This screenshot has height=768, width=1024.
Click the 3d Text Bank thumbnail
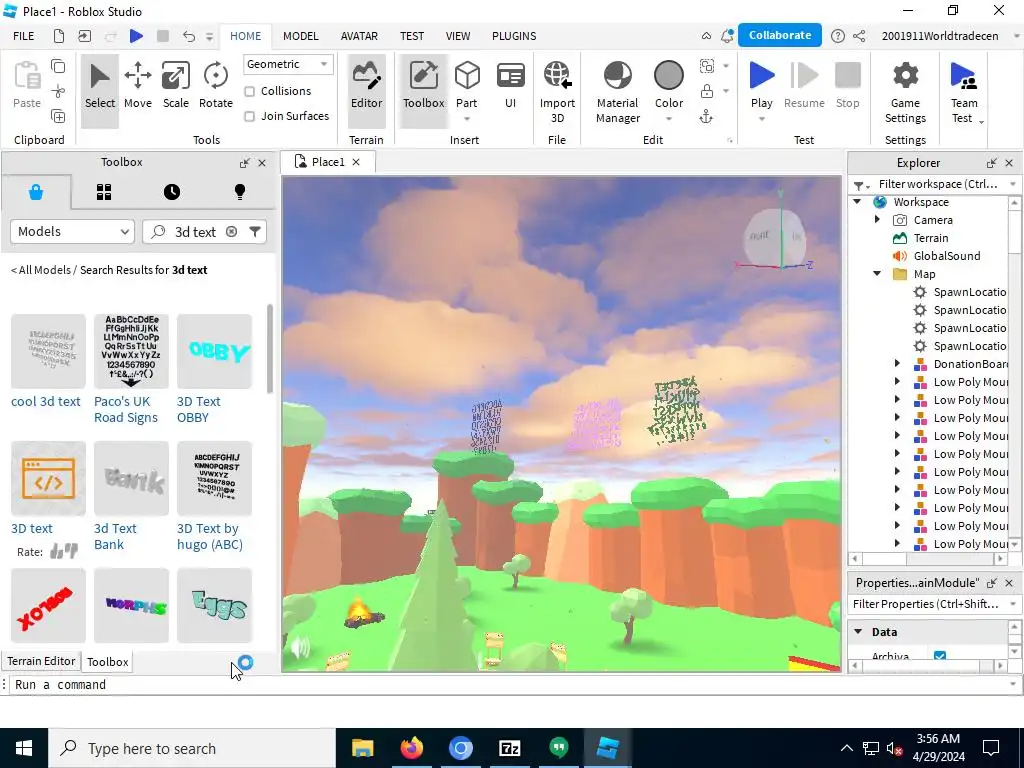131,478
